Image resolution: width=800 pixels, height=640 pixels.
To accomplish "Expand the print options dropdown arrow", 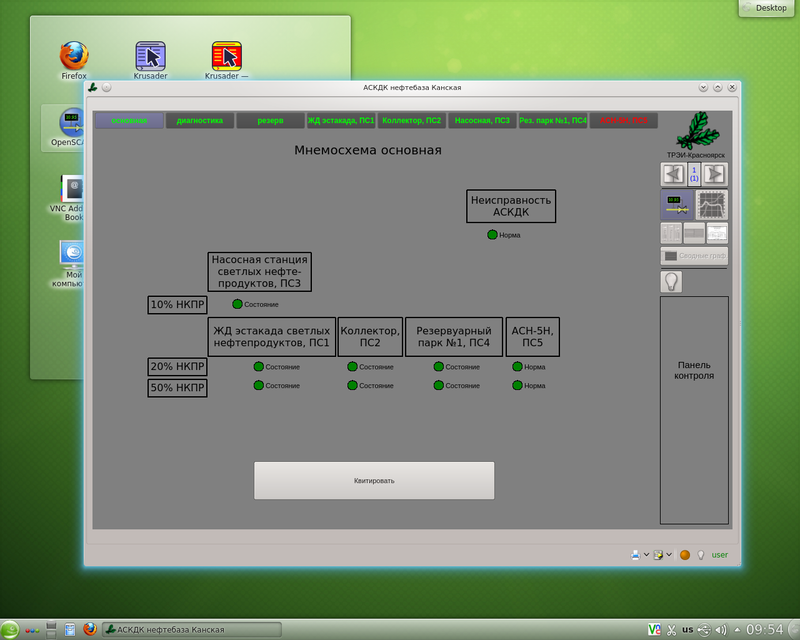I will click(x=646, y=554).
